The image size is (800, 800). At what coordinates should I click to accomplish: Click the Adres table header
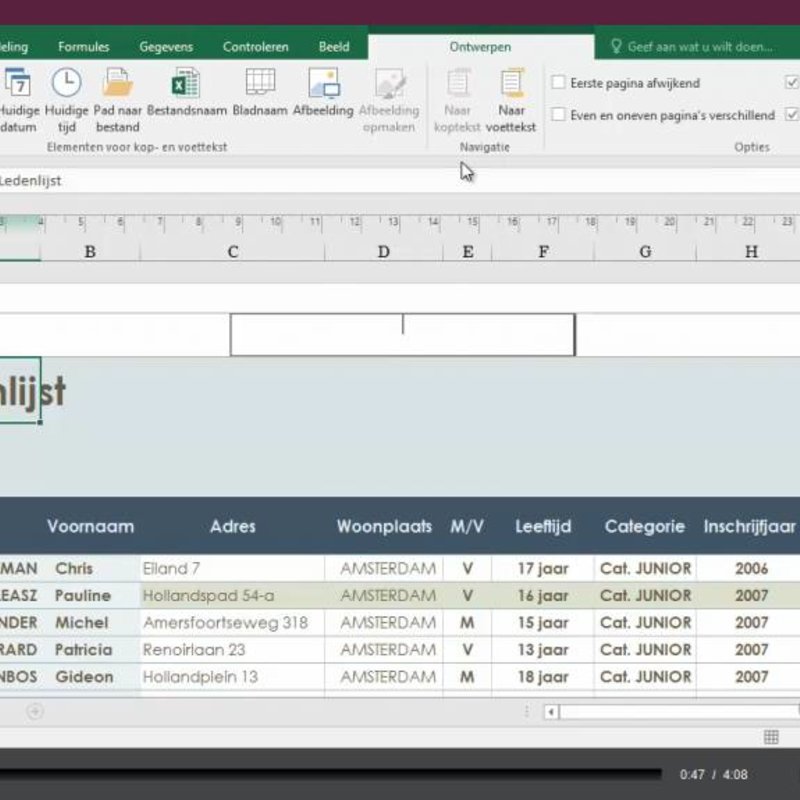[x=233, y=526]
